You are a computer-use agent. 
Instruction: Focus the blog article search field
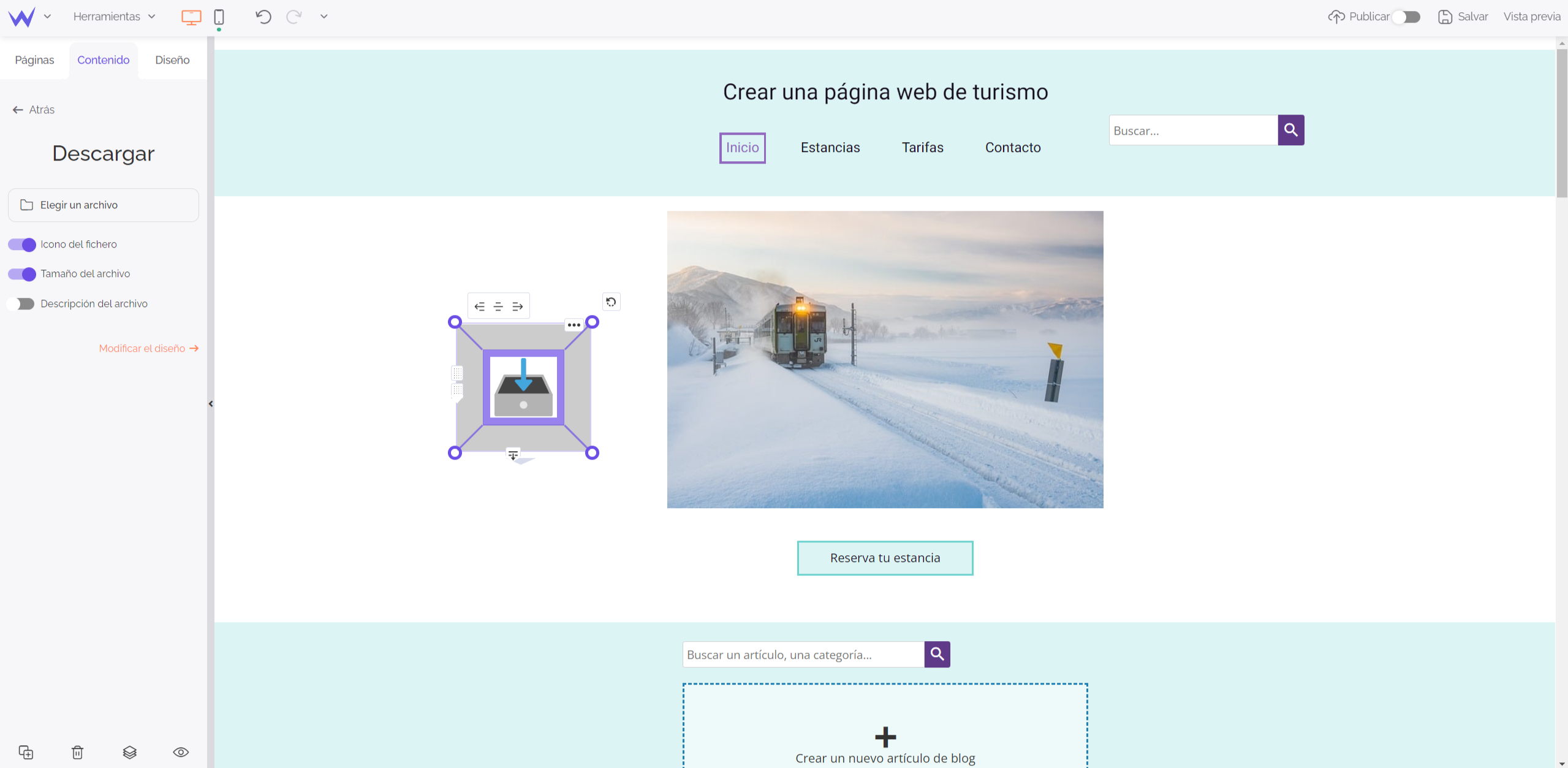(x=803, y=655)
